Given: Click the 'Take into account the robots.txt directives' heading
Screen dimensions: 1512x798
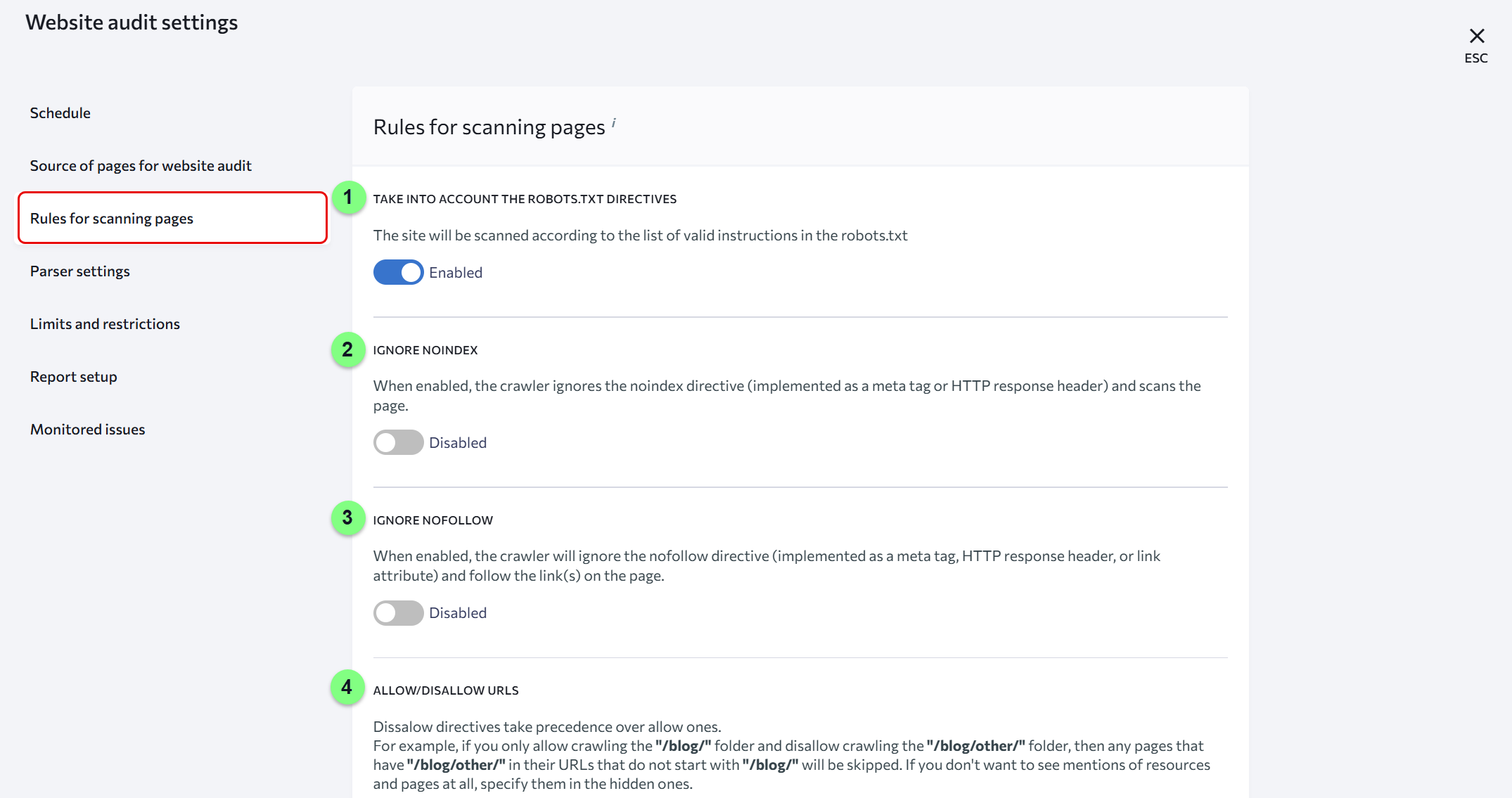Looking at the screenshot, I should point(525,199).
